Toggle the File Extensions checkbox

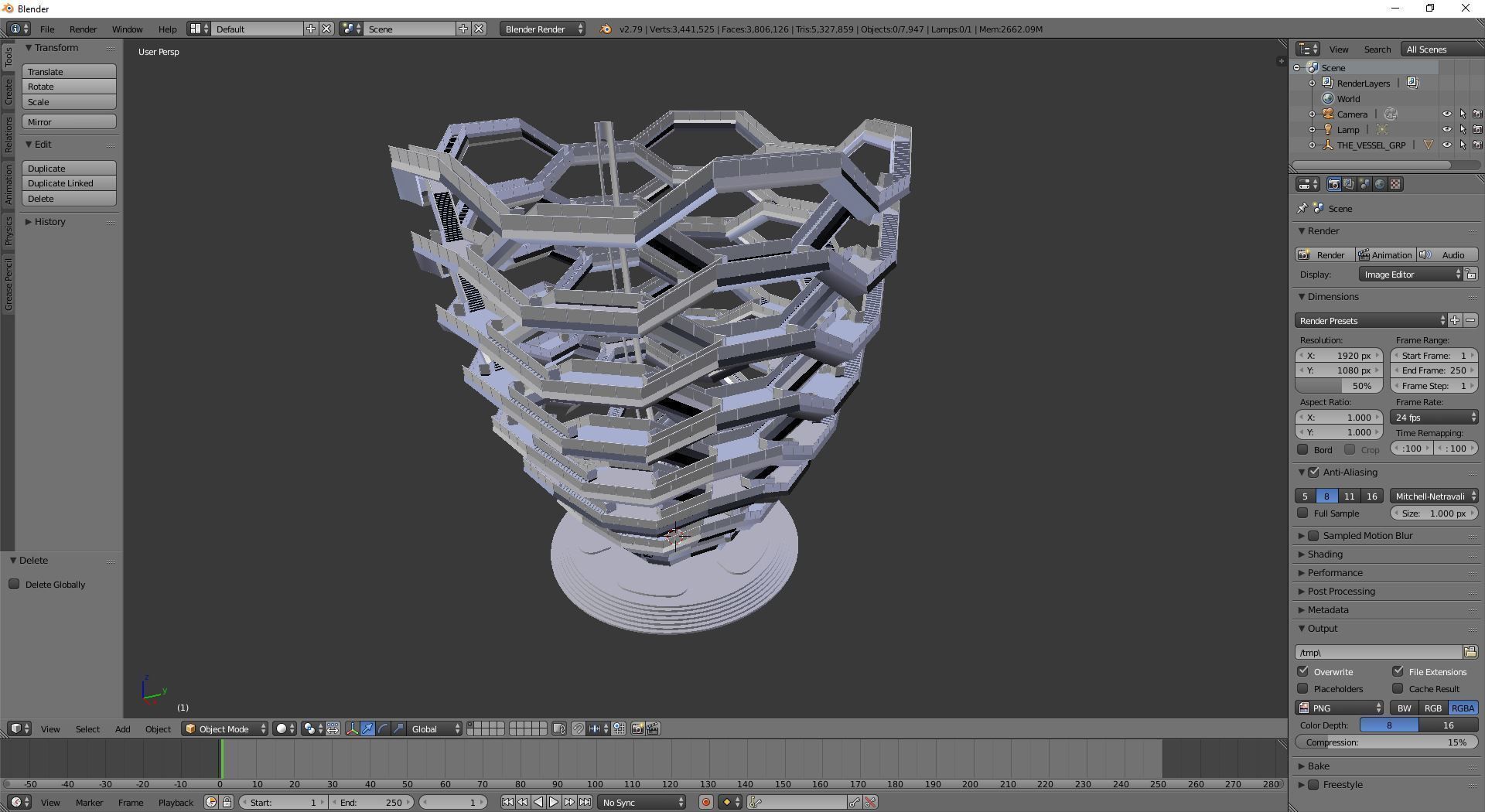[x=1398, y=671]
